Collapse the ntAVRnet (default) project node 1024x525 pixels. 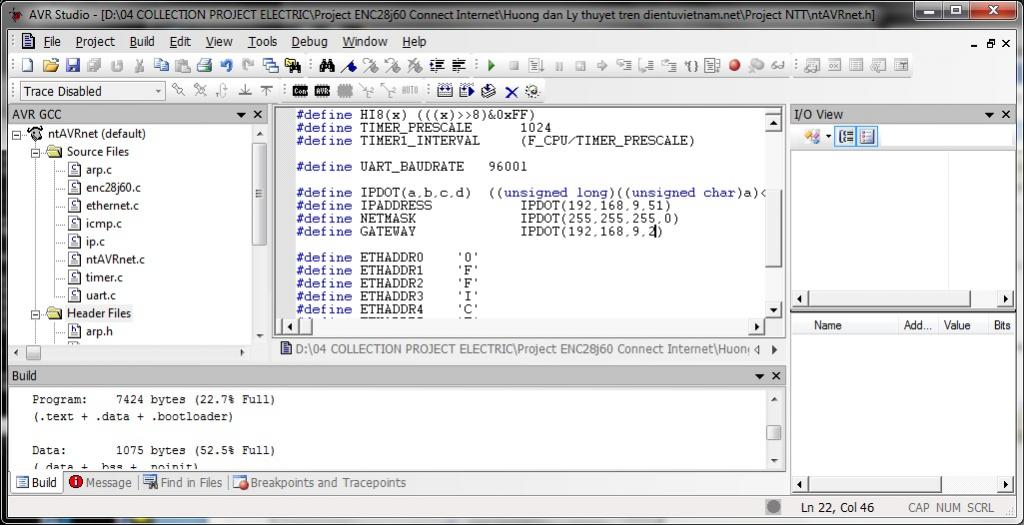point(17,134)
